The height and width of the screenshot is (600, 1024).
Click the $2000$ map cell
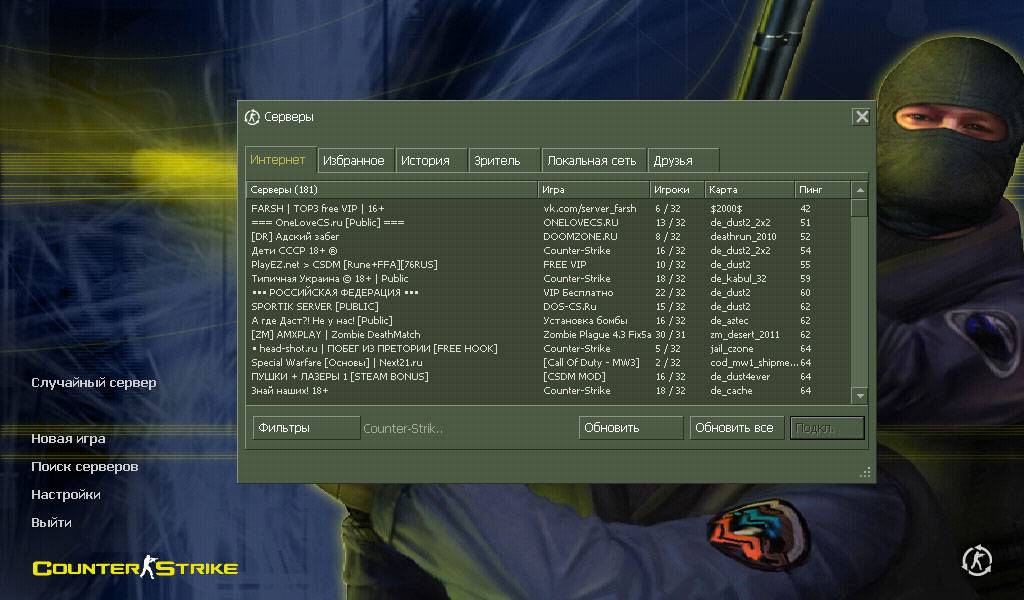click(x=726, y=209)
